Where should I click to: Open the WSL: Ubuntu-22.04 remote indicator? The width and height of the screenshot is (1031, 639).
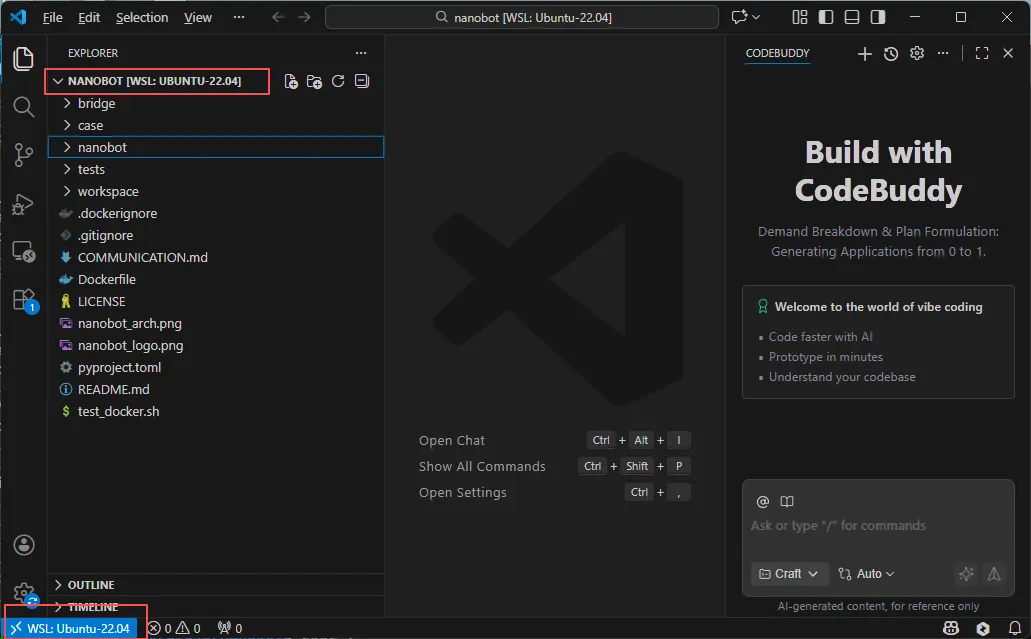pyautogui.click(x=71, y=628)
